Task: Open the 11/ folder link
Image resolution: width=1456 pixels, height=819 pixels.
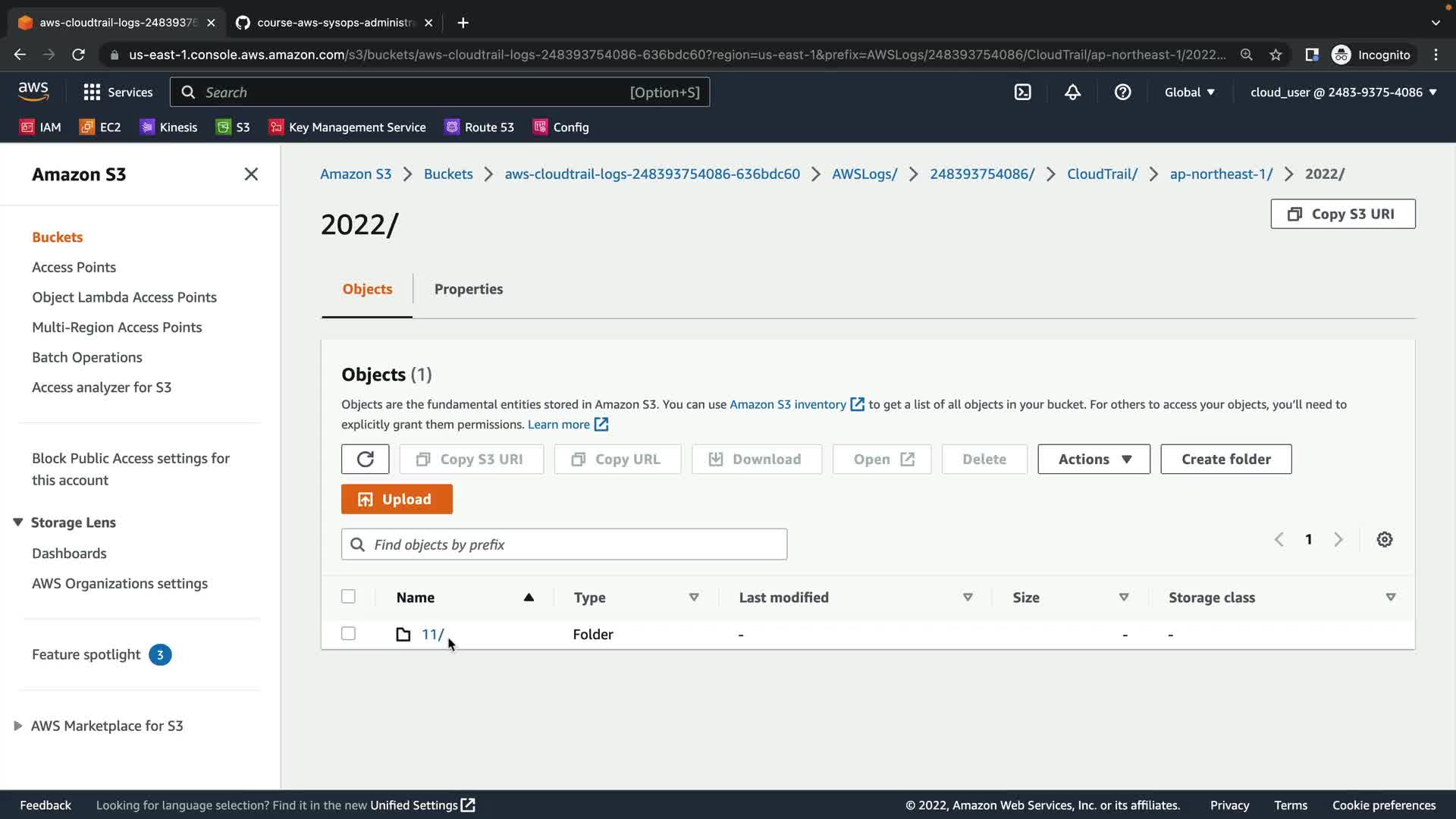Action: pos(432,635)
